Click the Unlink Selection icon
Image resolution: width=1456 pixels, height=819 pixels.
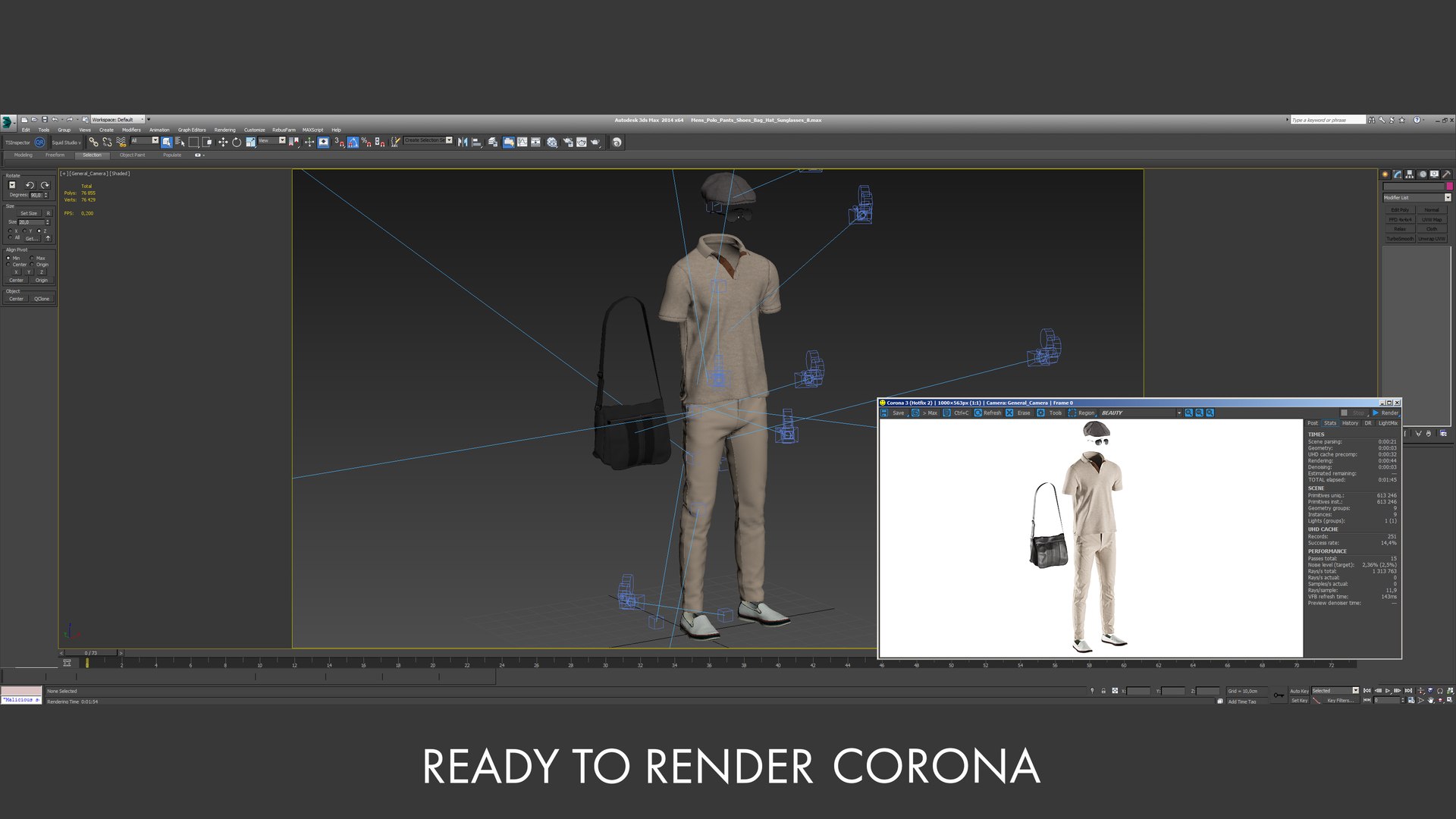[107, 142]
